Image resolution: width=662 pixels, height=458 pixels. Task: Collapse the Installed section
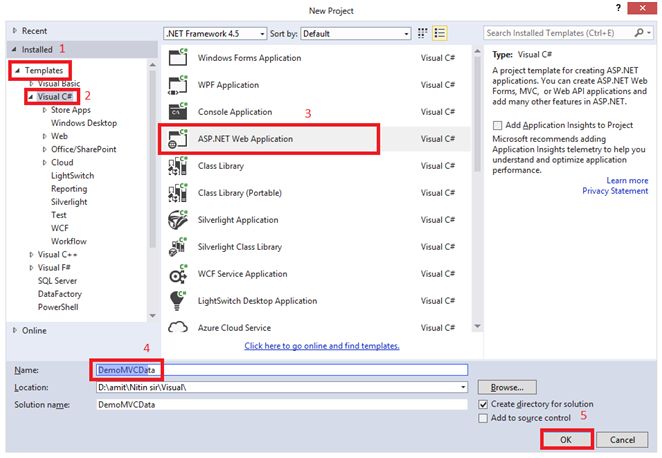pyautogui.click(x=14, y=49)
